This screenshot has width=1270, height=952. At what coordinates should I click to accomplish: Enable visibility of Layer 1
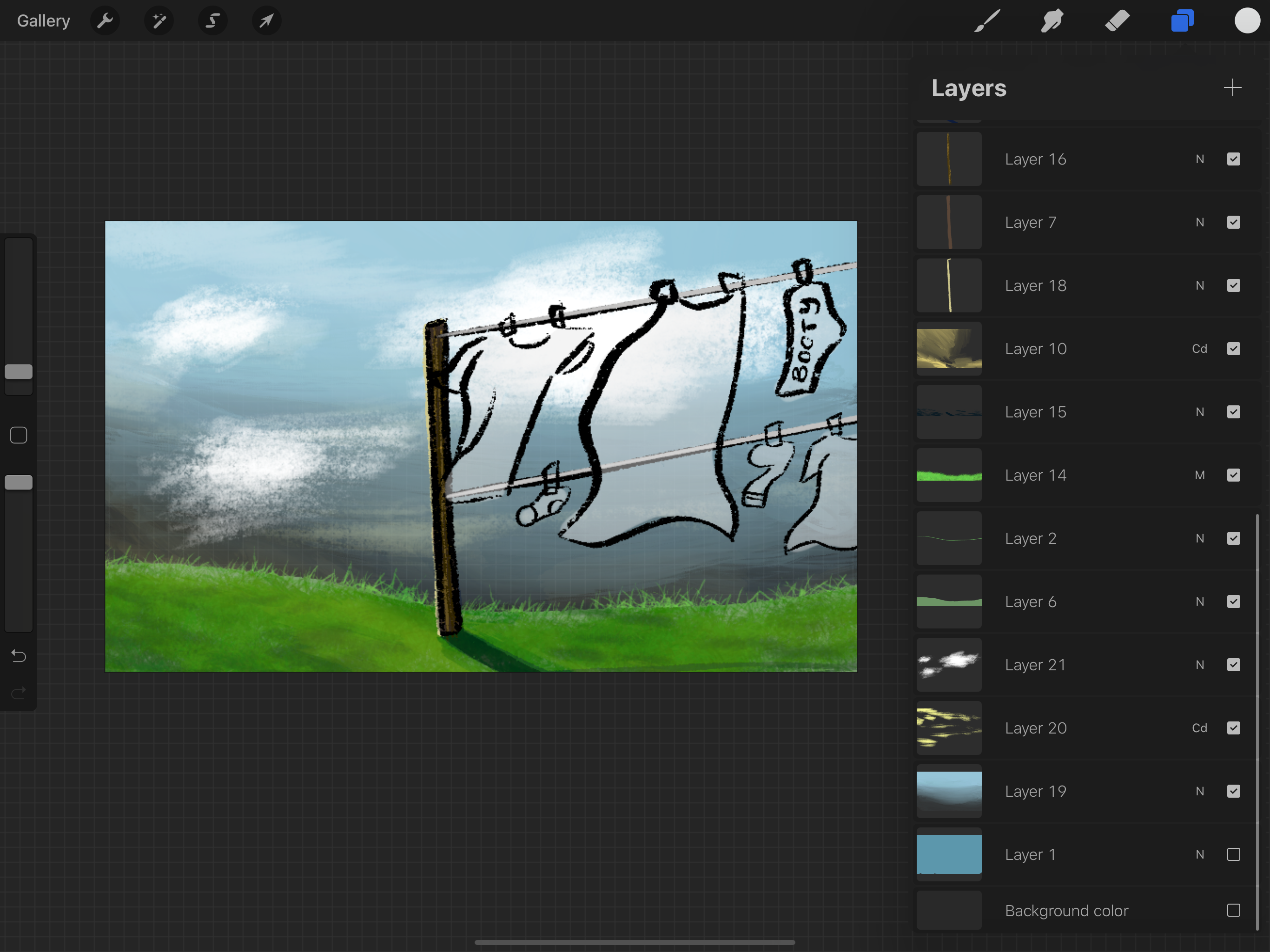coord(1233,854)
